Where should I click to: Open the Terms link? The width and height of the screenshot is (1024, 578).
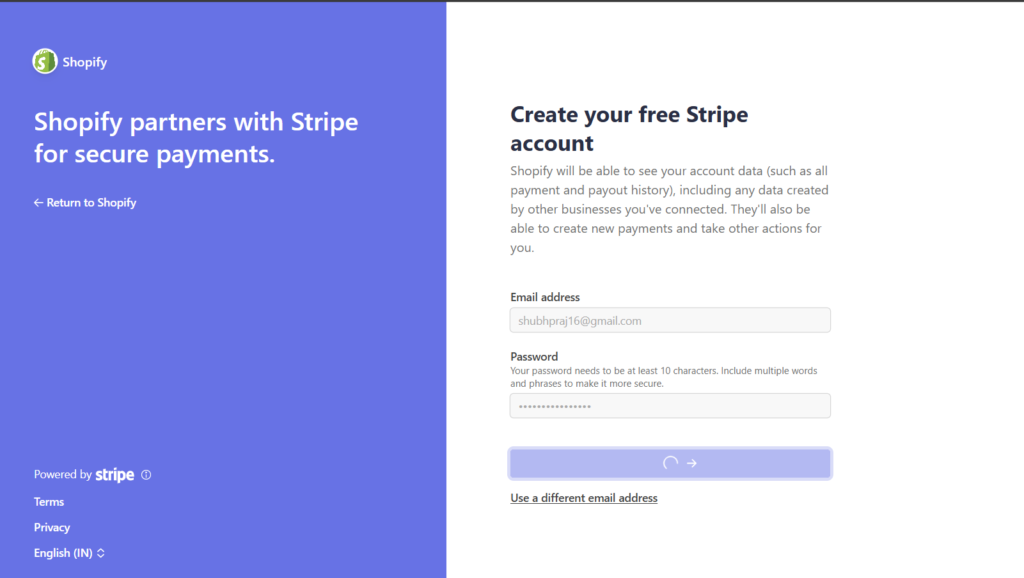click(49, 502)
